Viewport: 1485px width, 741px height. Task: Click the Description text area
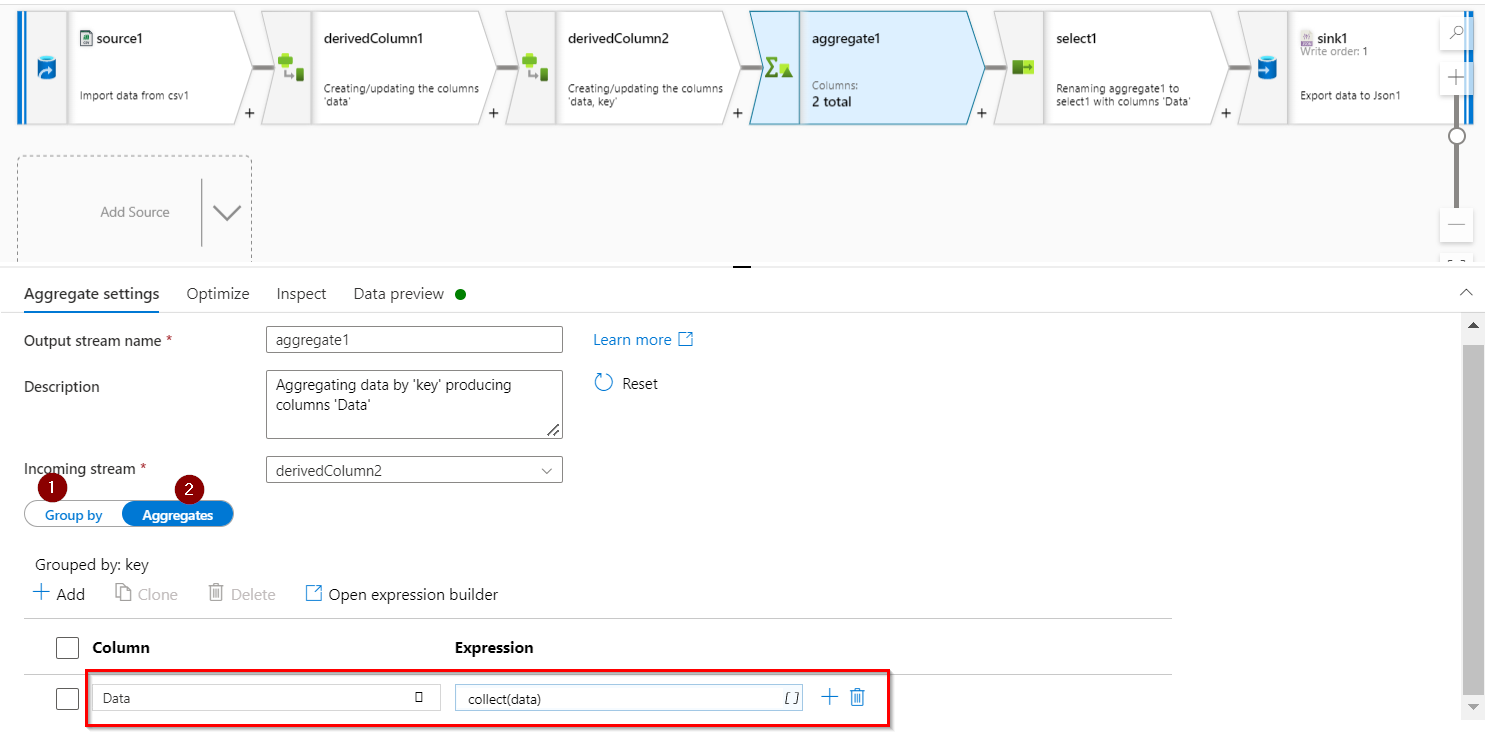pos(414,404)
